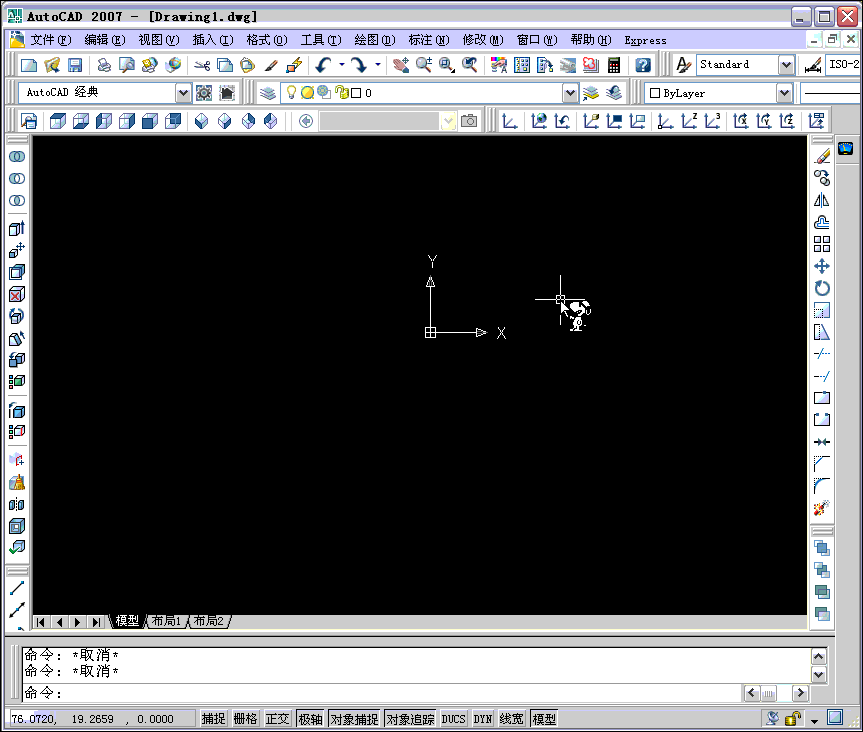Toggle 对象捕捉 object snap in status bar
The width and height of the screenshot is (863, 732).
click(x=354, y=719)
